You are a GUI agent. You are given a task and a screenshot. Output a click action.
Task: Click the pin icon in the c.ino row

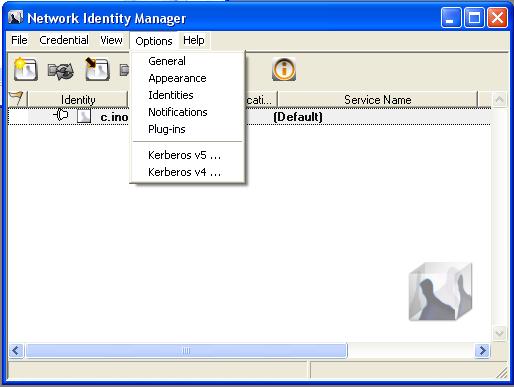(x=60, y=115)
